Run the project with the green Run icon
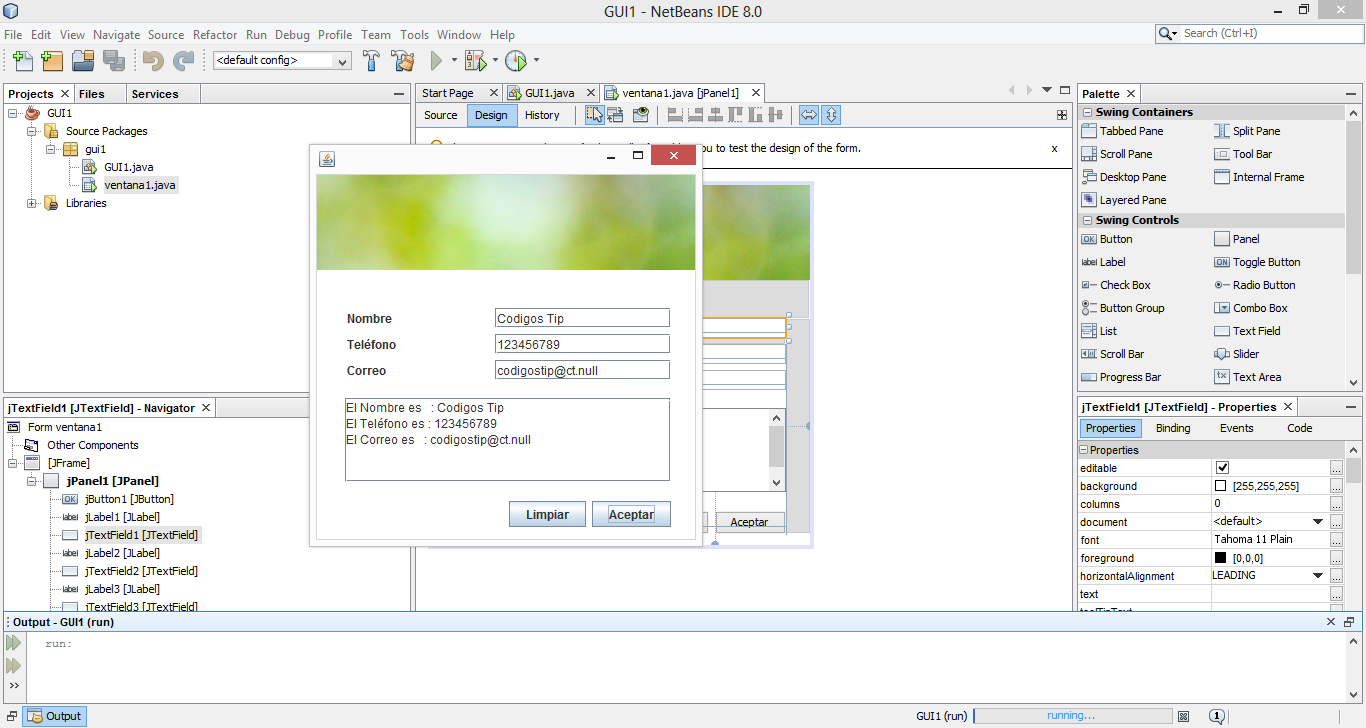Screen dimensions: 1366x728 (x=437, y=61)
